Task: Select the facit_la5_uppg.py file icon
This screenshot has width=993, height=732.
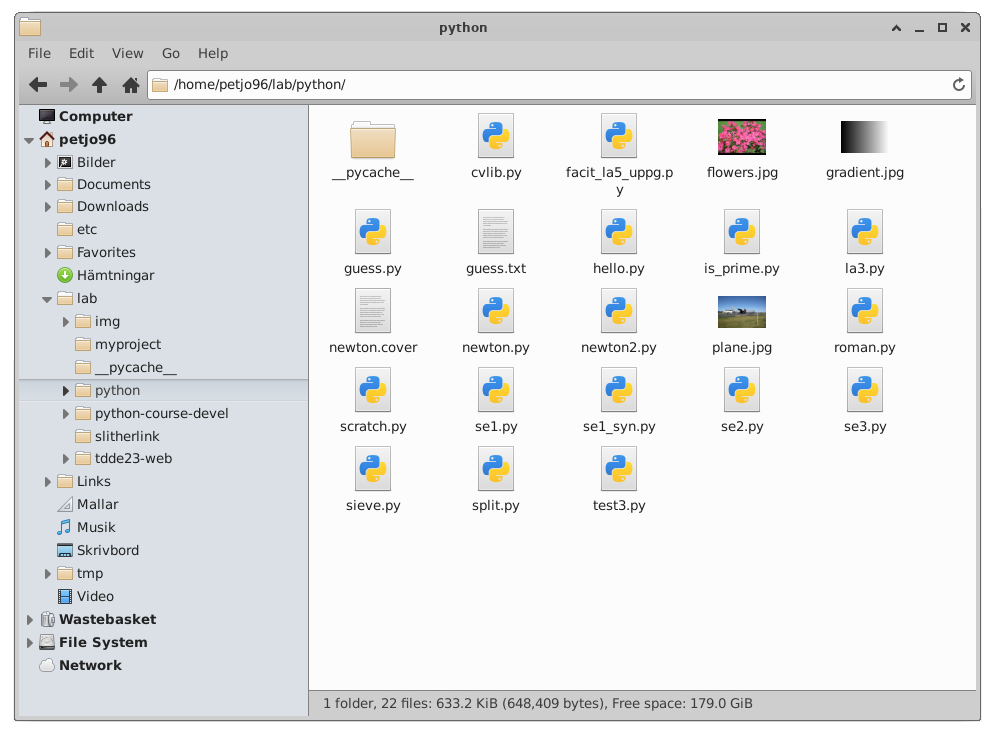Action: coord(619,136)
